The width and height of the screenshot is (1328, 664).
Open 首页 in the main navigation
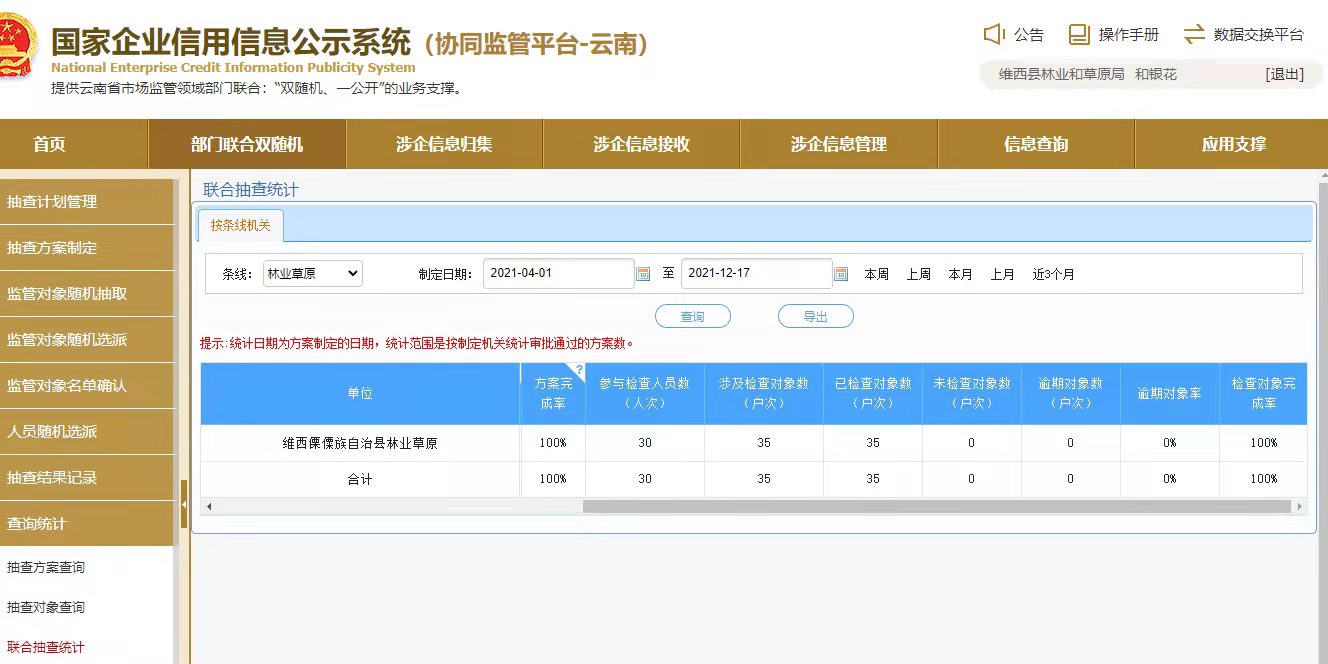[x=49, y=144]
